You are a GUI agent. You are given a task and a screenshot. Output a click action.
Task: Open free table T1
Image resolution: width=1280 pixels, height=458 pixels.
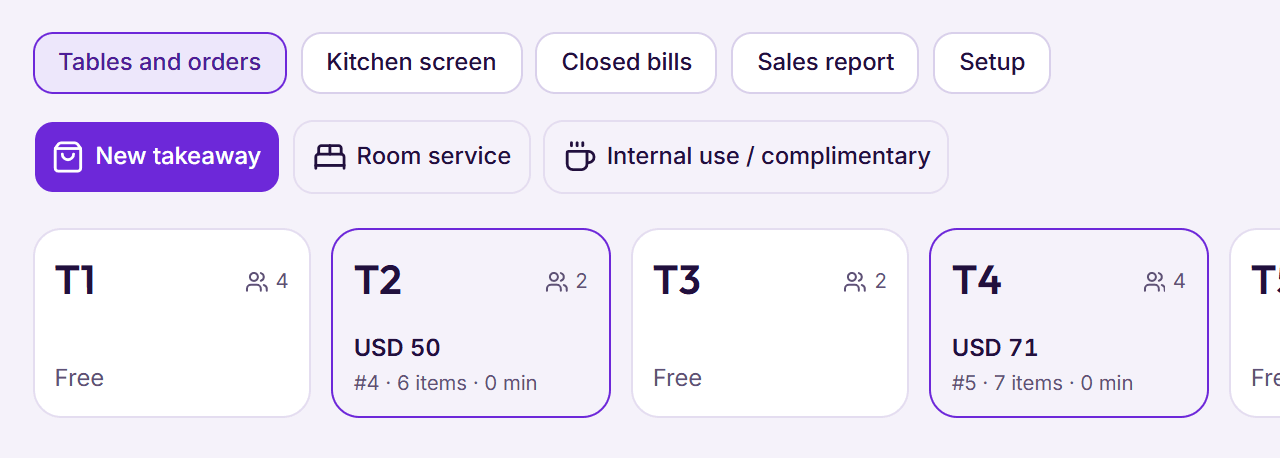[x=172, y=323]
